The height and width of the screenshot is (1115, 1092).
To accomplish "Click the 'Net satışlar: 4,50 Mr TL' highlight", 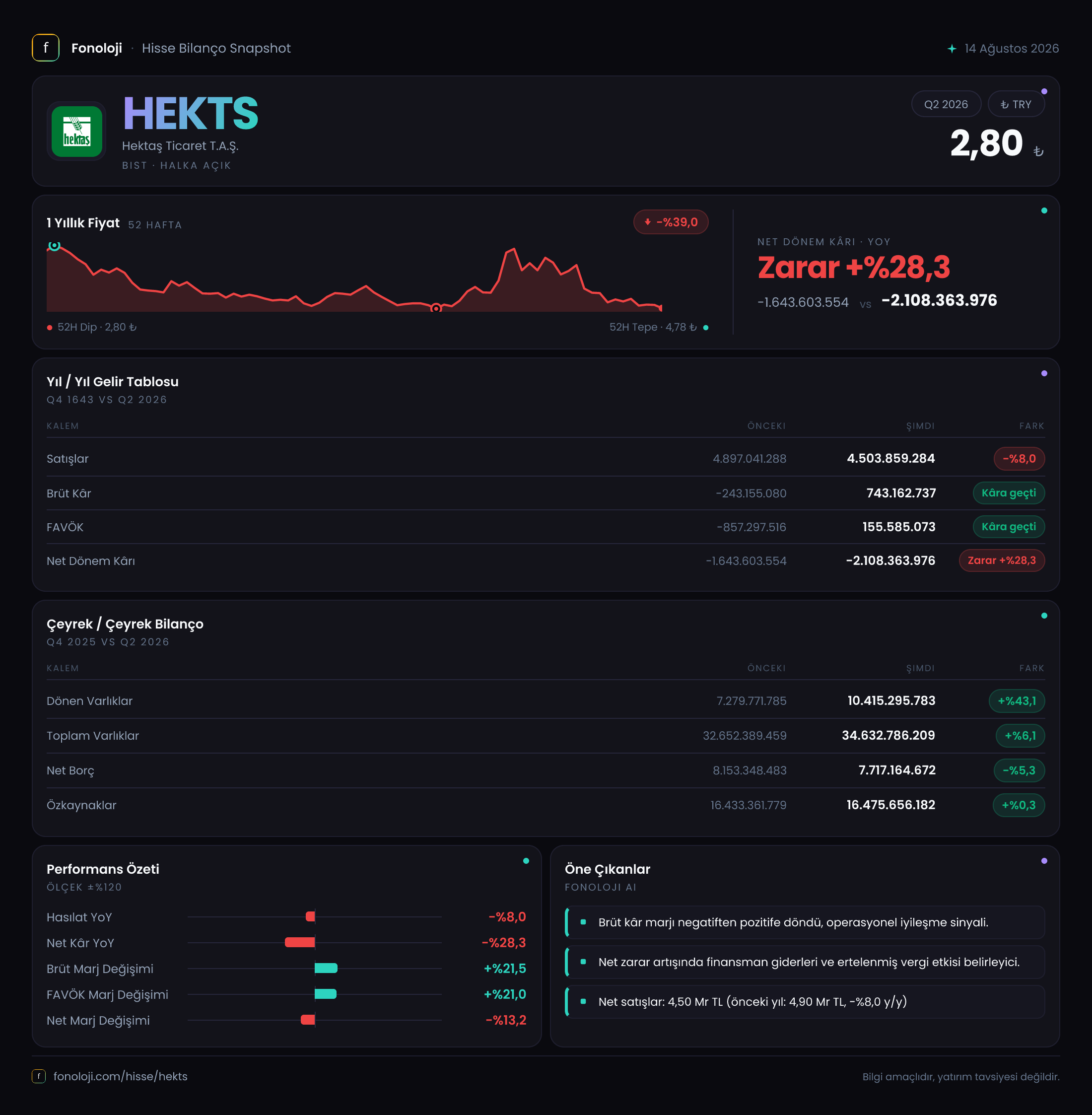I will (x=805, y=1001).
